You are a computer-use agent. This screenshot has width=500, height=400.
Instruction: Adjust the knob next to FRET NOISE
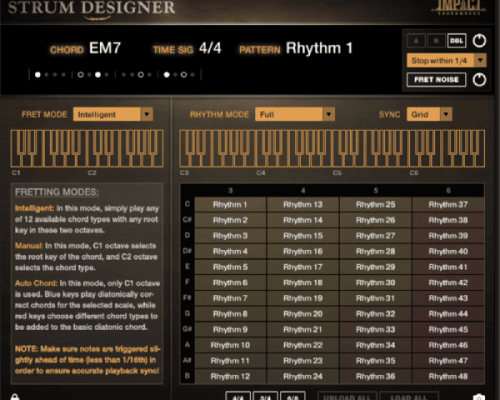click(x=479, y=80)
